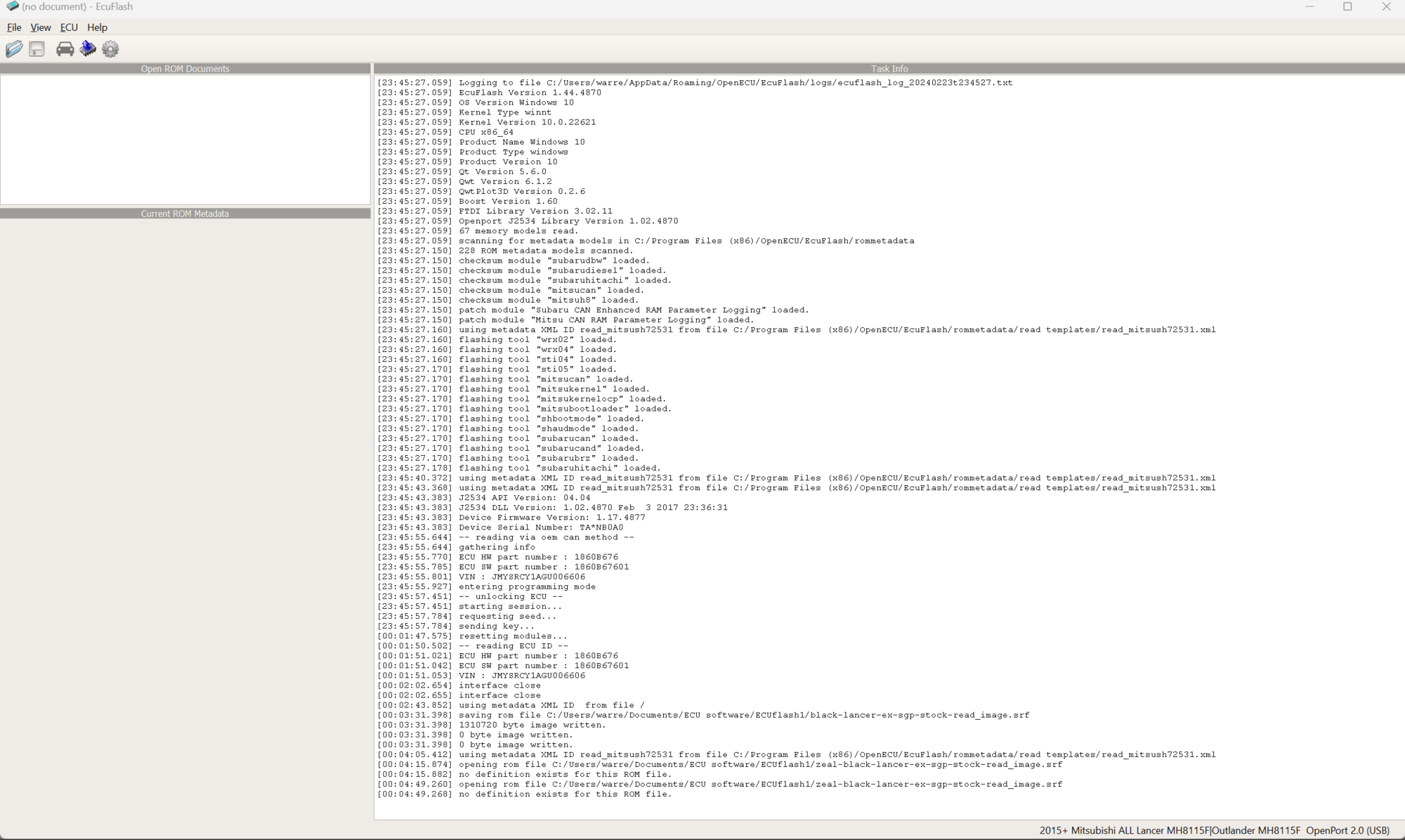Screen dimensions: 1405x840
Task: Maximize the EcuFlash window
Action: pos(1347,7)
